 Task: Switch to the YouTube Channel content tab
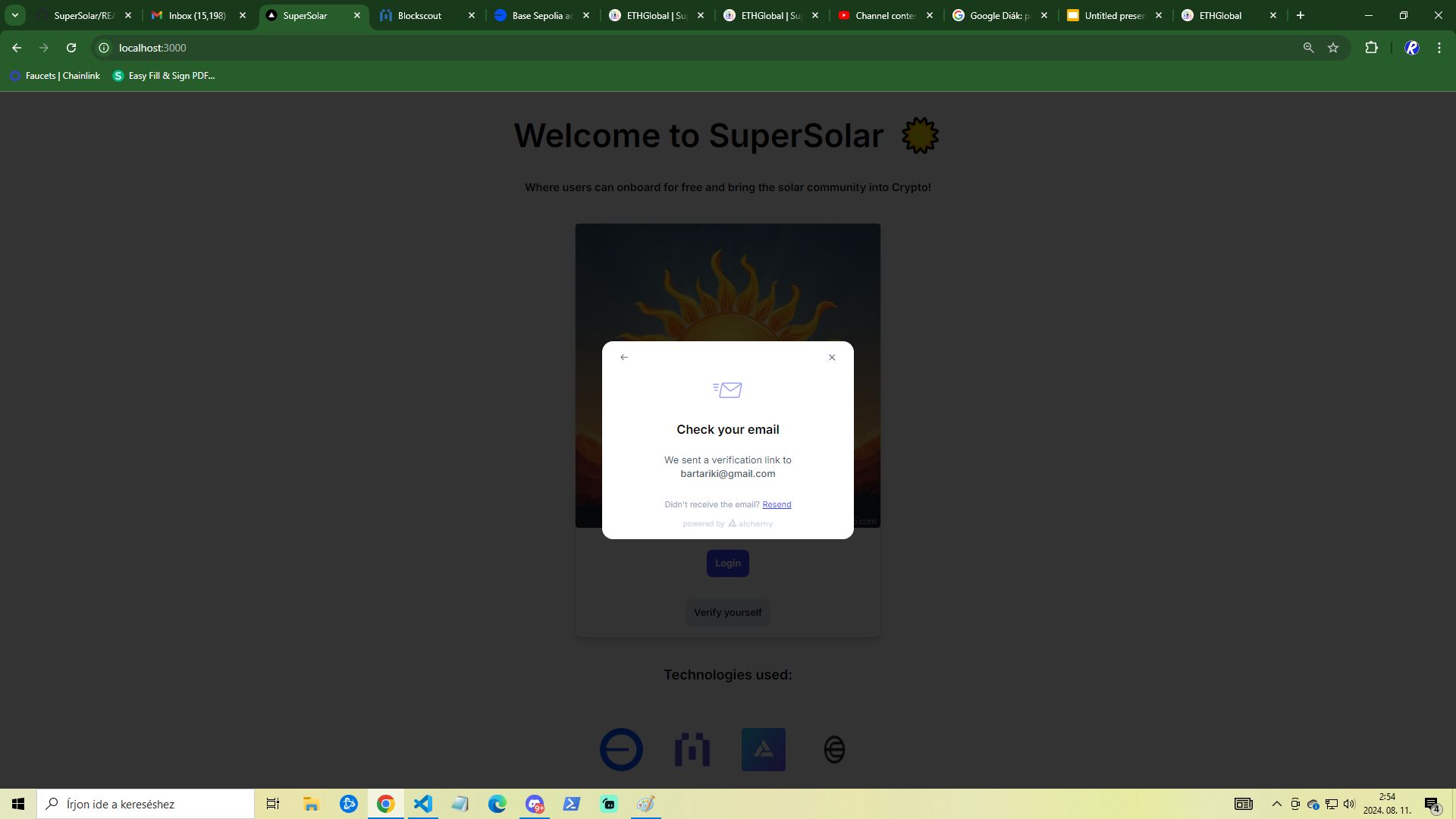[885, 15]
